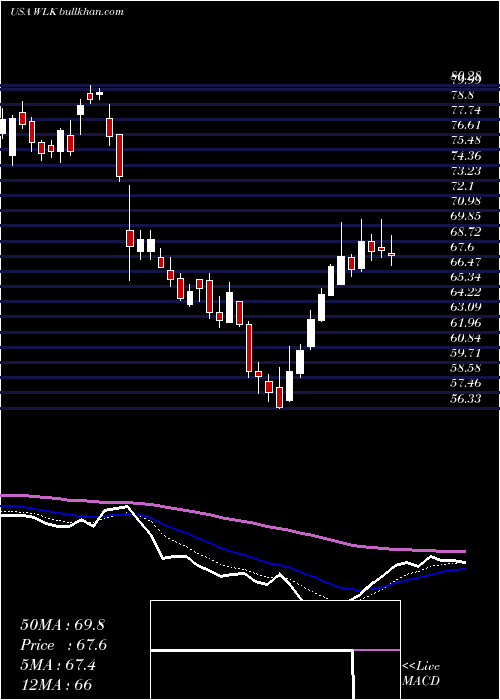500x700 pixels.
Task: Click the 50MA : 69.8 readout
Action: pos(62,625)
